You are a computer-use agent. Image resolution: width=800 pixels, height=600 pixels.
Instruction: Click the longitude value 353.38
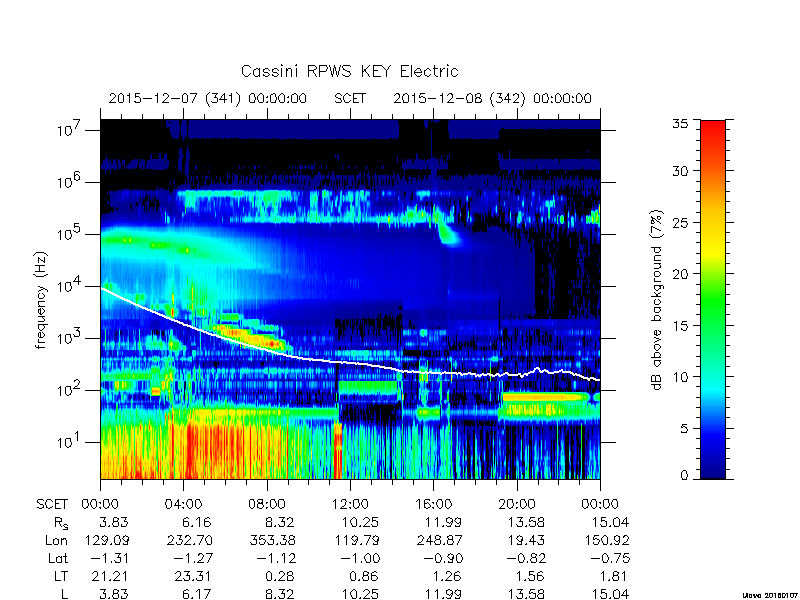272,540
